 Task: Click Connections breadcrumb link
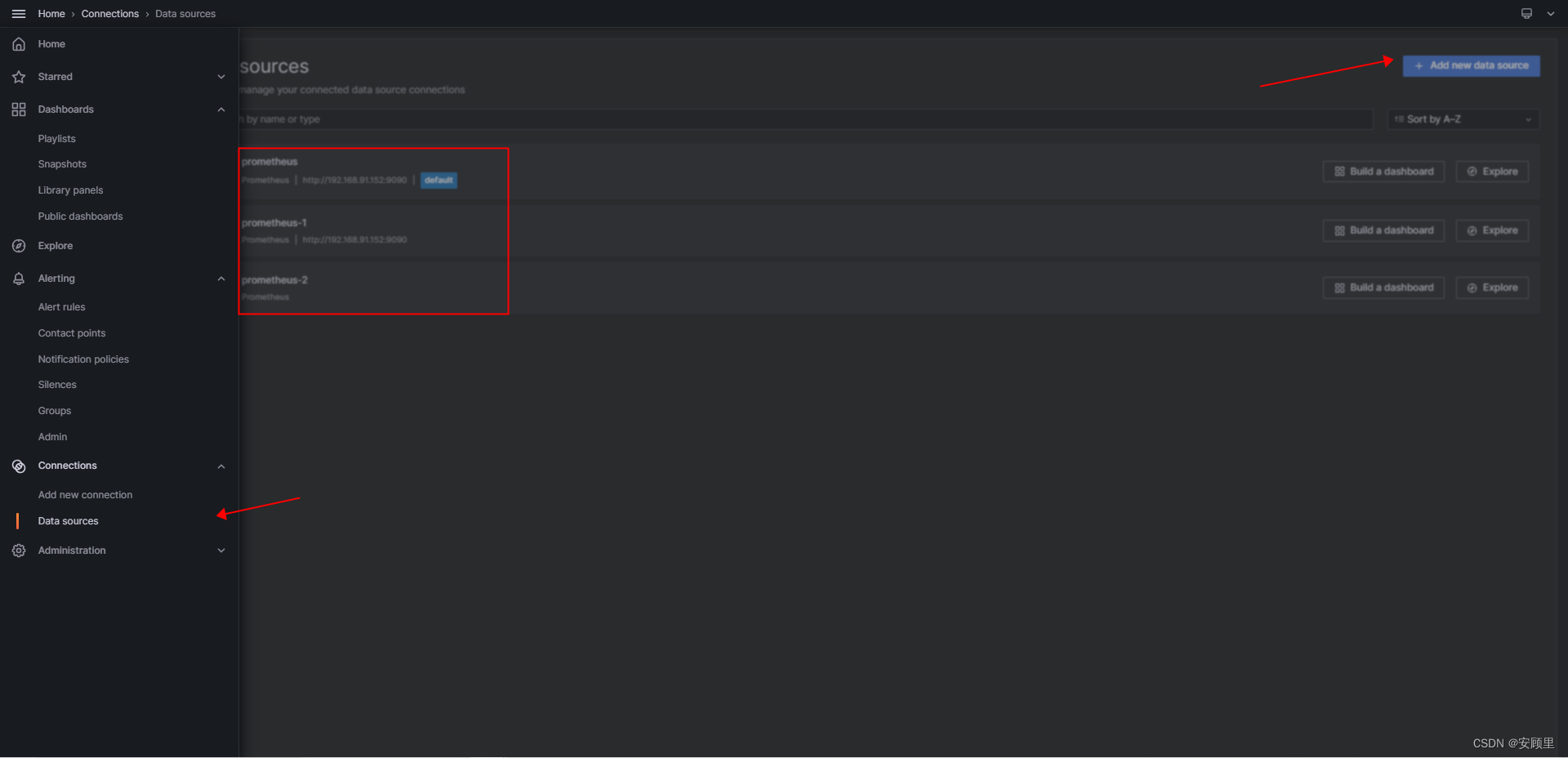110,14
